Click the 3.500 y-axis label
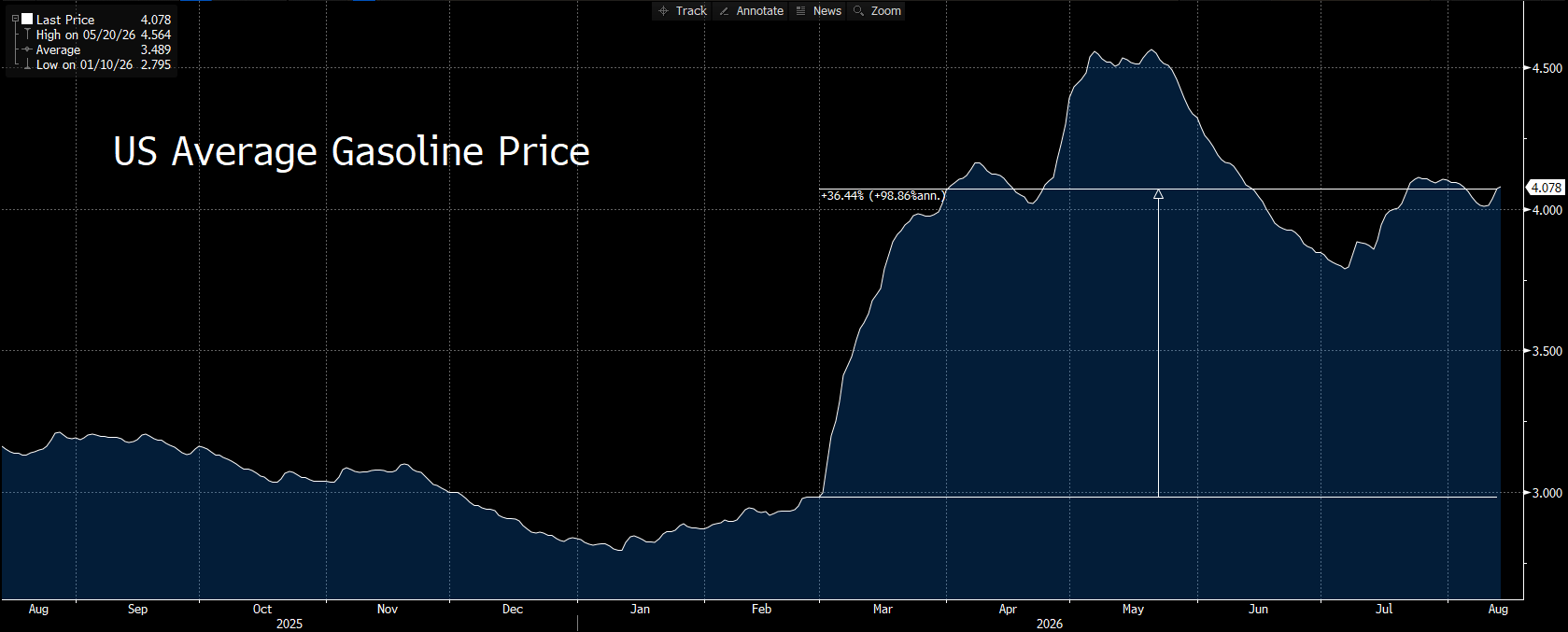This screenshot has height=632, width=1568. click(1547, 351)
